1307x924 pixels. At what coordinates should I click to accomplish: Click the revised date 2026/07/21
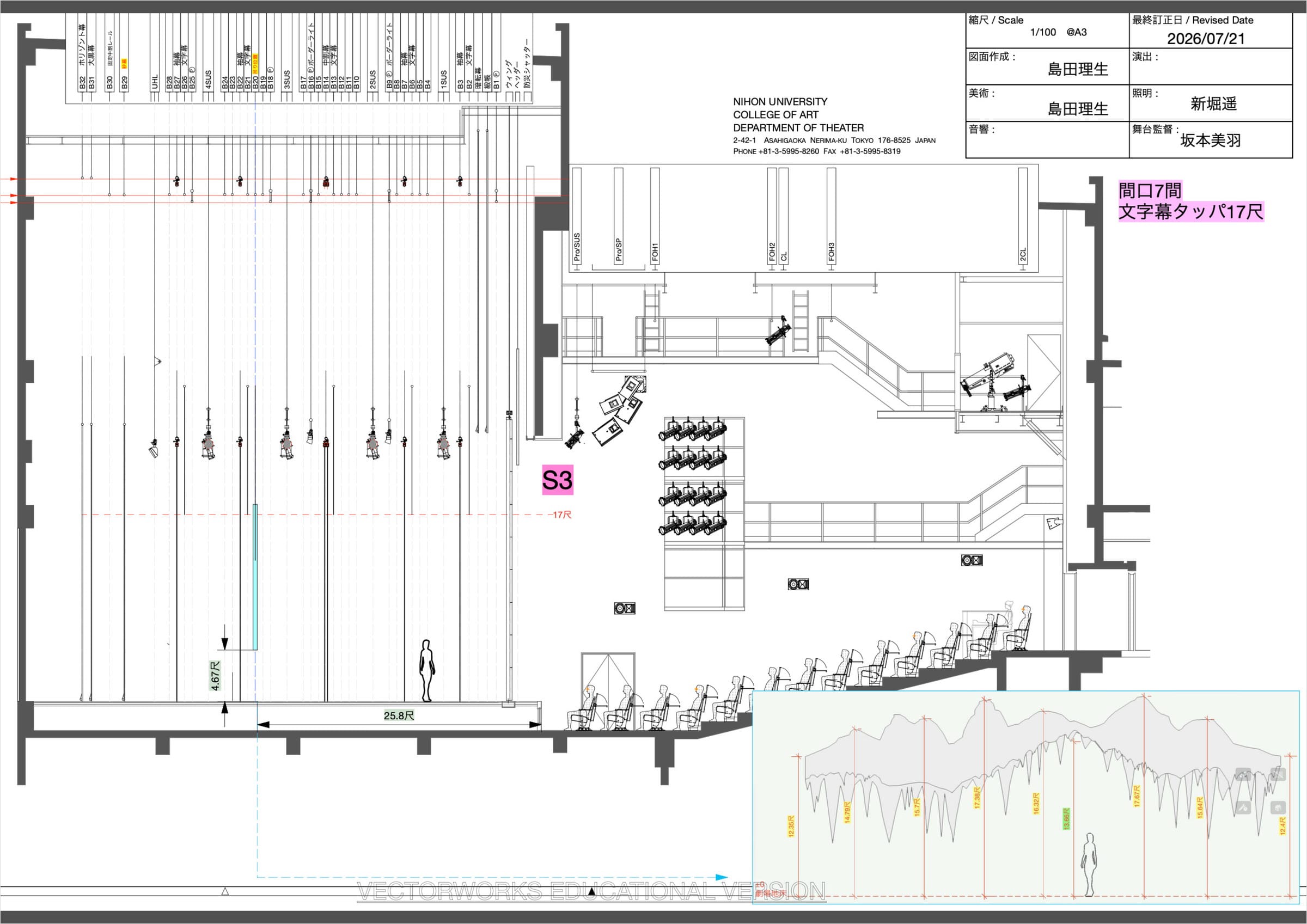coord(1206,39)
